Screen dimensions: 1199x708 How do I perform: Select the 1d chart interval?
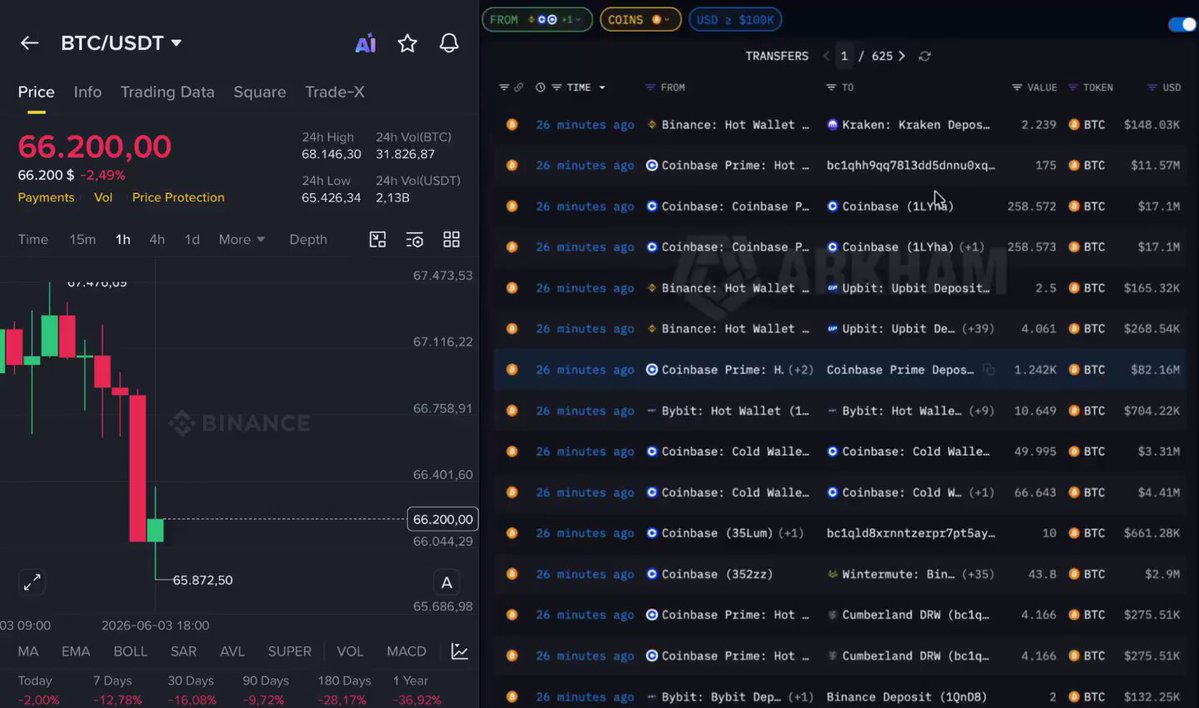click(192, 239)
